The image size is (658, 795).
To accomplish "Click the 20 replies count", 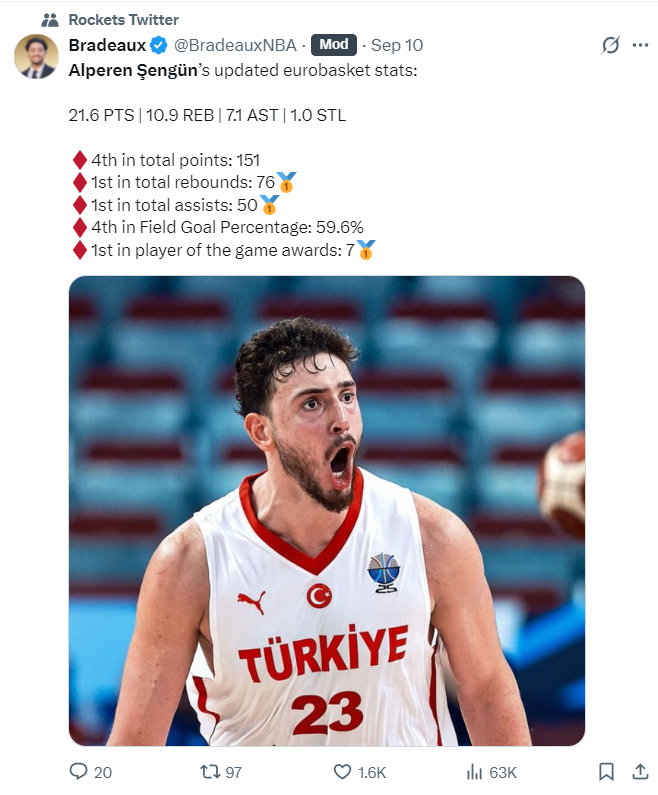I will pos(102,772).
